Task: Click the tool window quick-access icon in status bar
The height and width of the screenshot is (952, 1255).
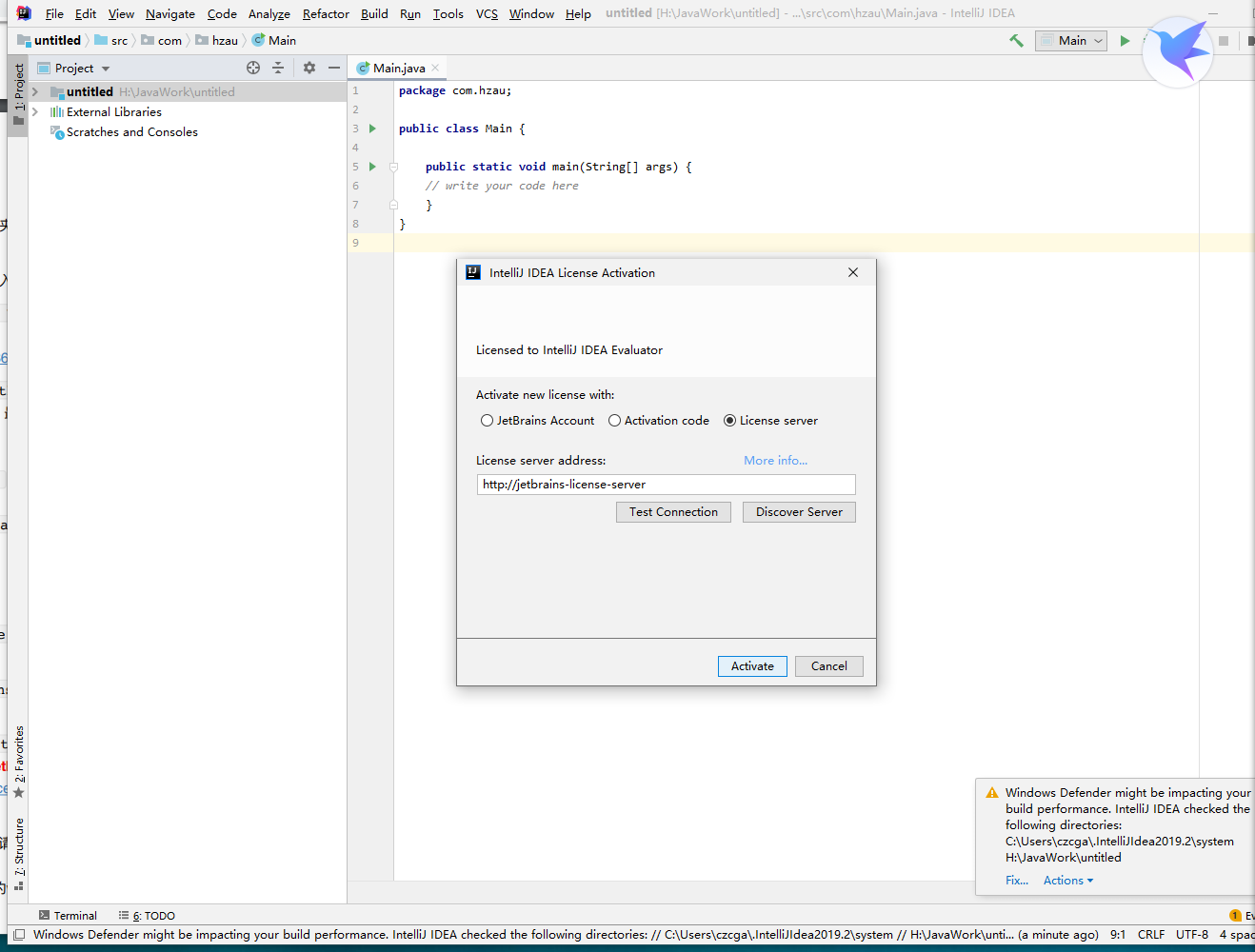Action: pos(19,935)
